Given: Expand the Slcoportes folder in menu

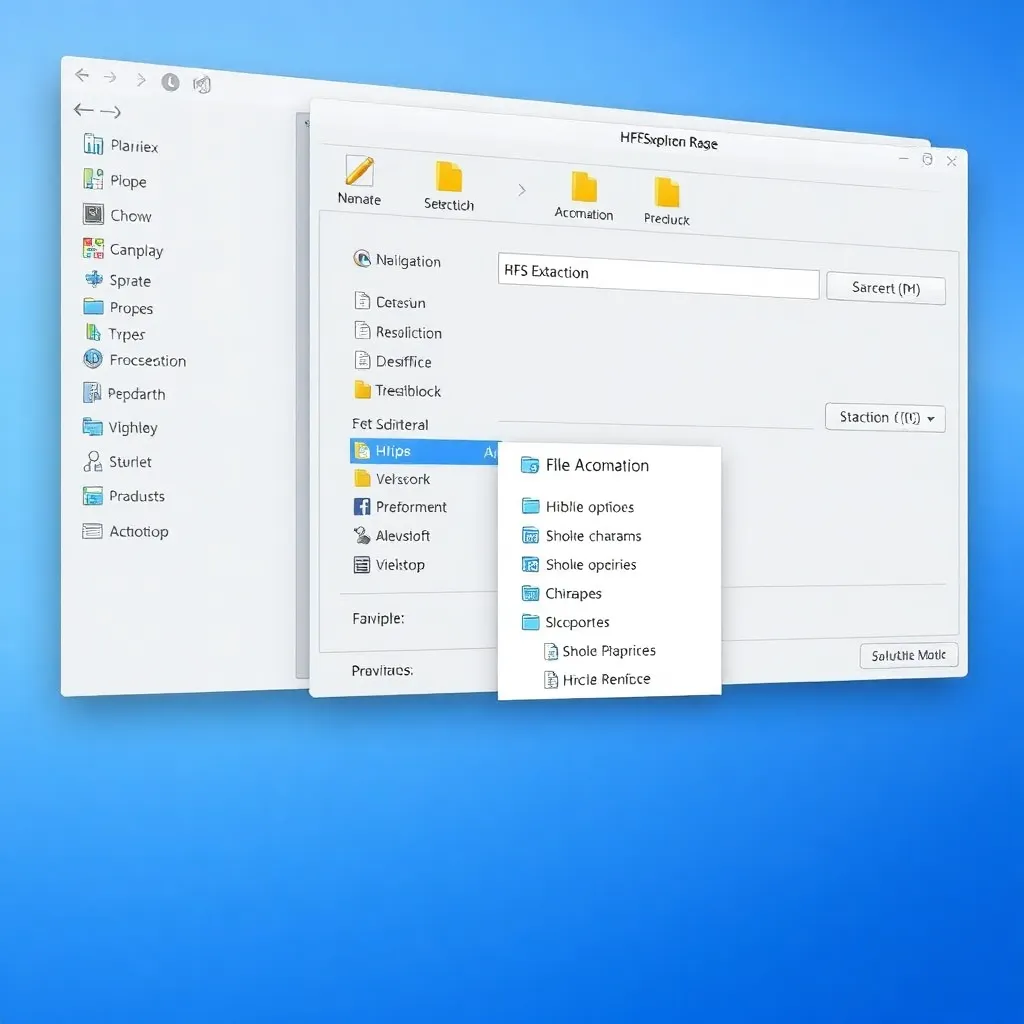Looking at the screenshot, I should point(531,622).
